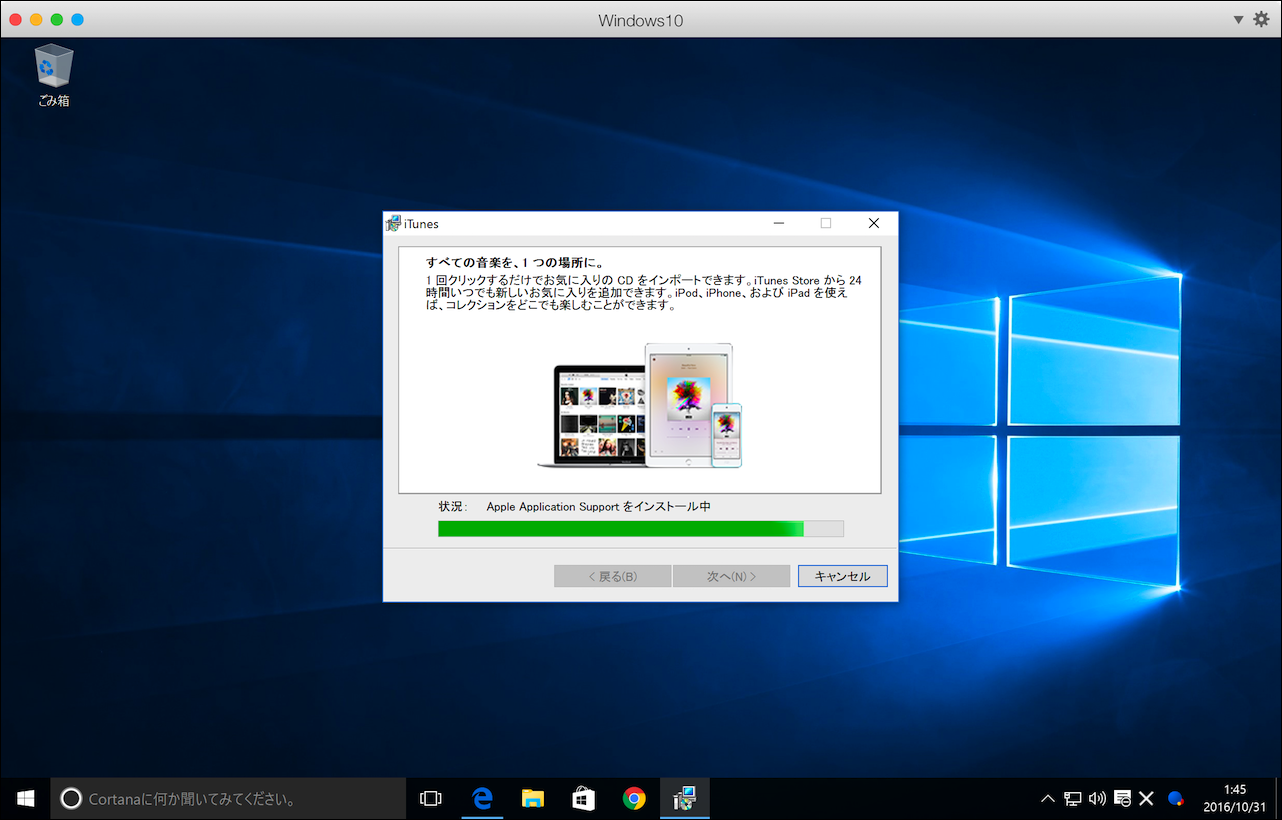
Task: Launch Microsoft Edge from the taskbar
Action: (483, 798)
